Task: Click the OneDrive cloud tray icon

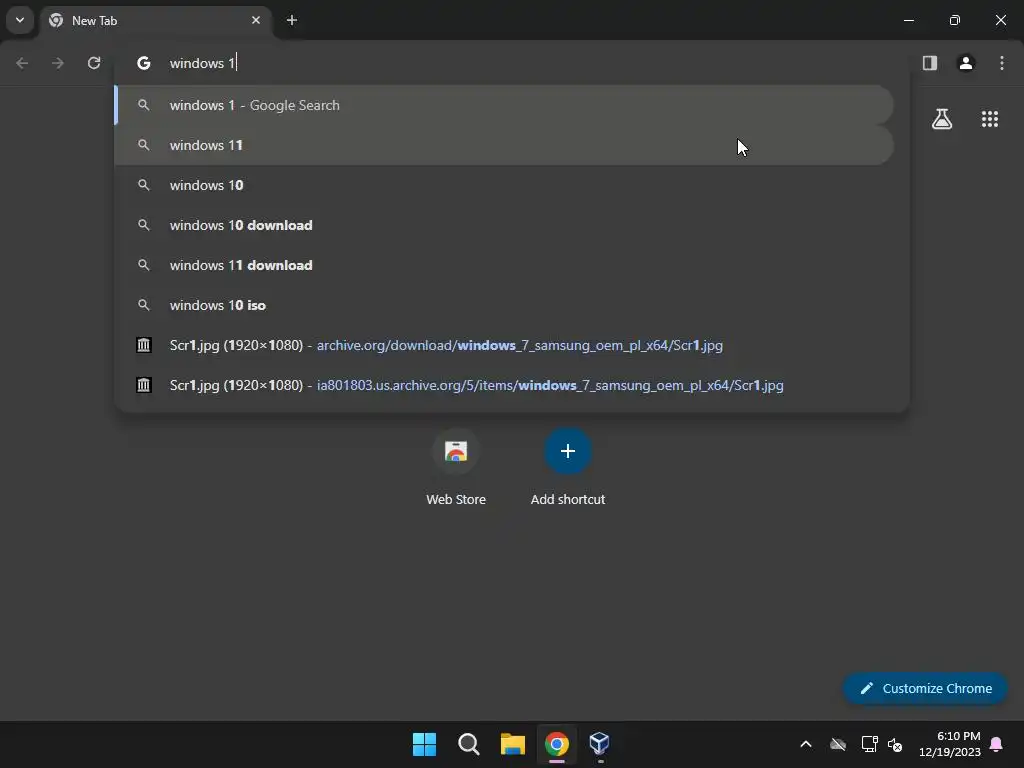Action: pyautogui.click(x=838, y=744)
